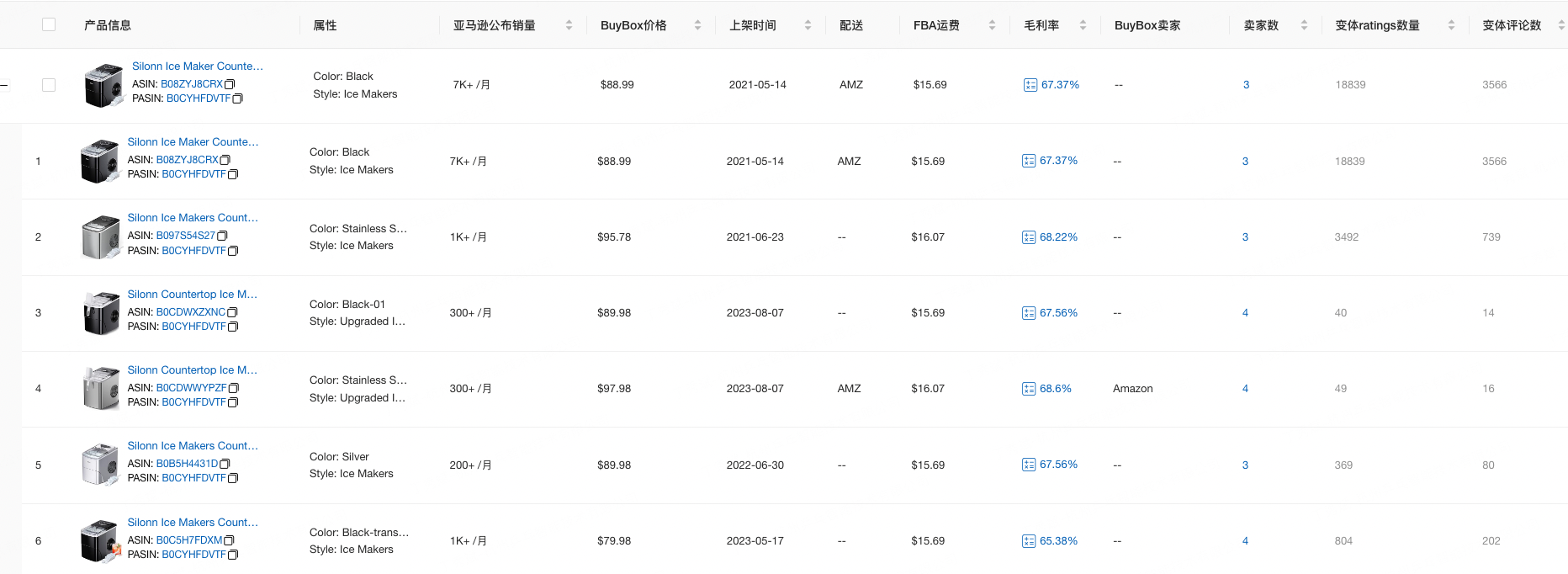
Task: Copy PASIN icon in row 5
Action: 233,478
